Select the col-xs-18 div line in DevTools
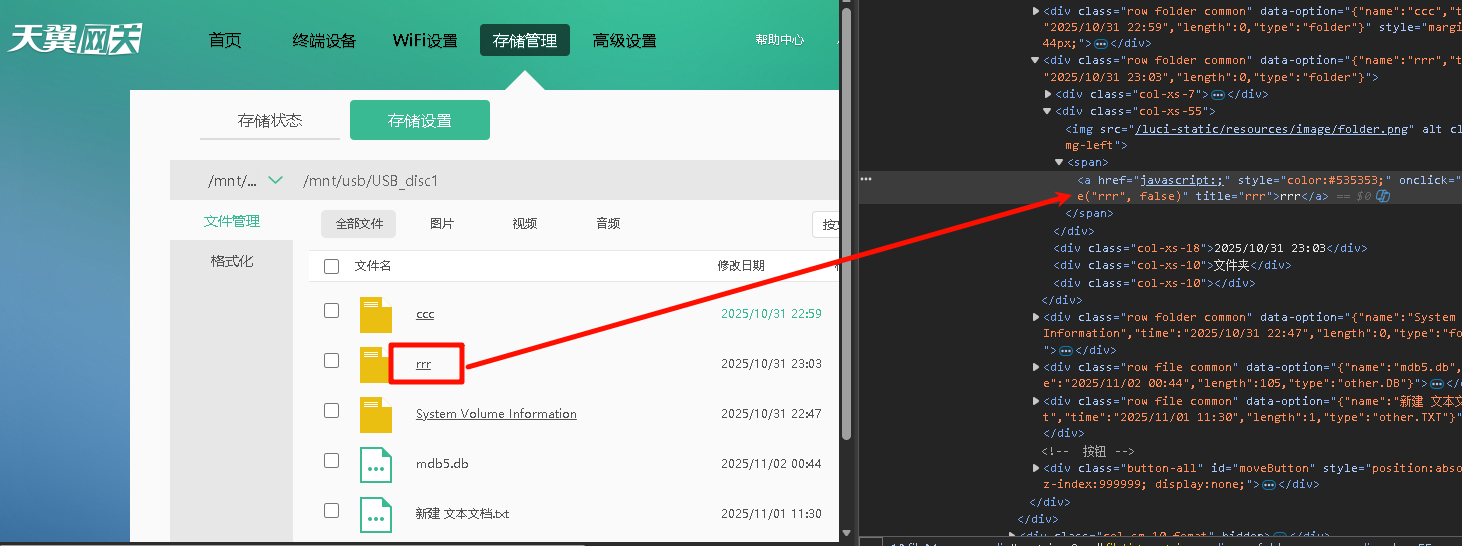 [1211, 248]
